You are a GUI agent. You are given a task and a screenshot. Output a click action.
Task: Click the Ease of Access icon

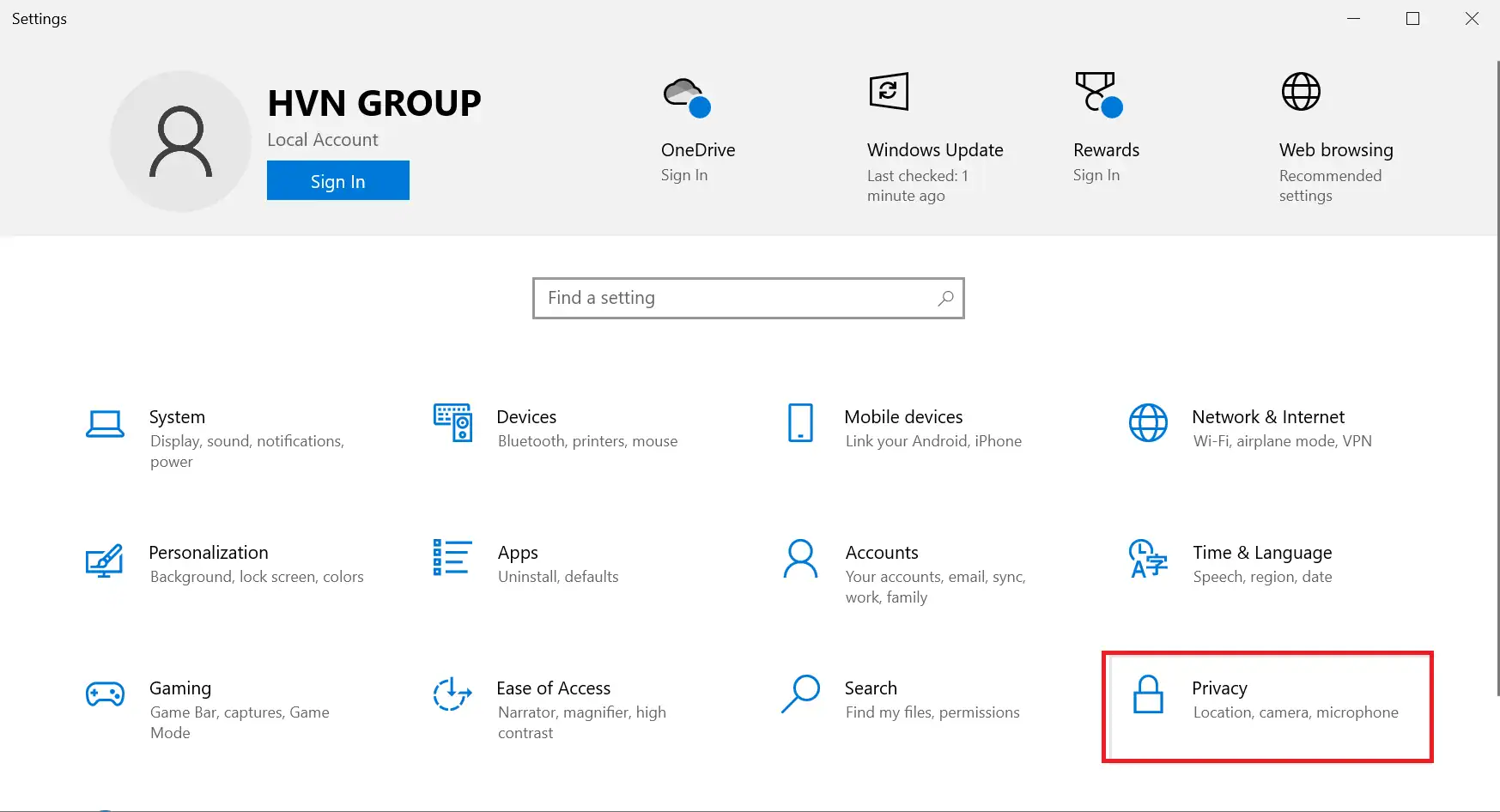coord(452,694)
